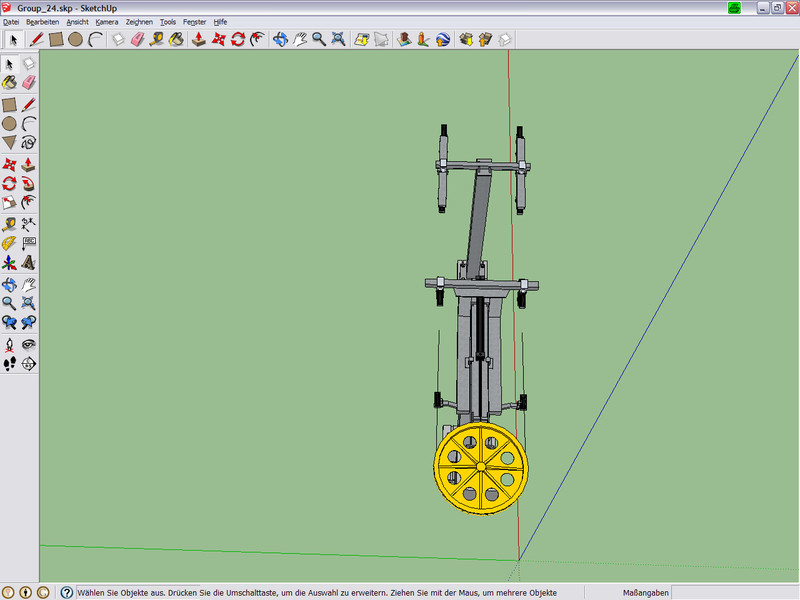This screenshot has height=600, width=800.
Task: Choose the Freehand drawing tool
Action: 29,142
